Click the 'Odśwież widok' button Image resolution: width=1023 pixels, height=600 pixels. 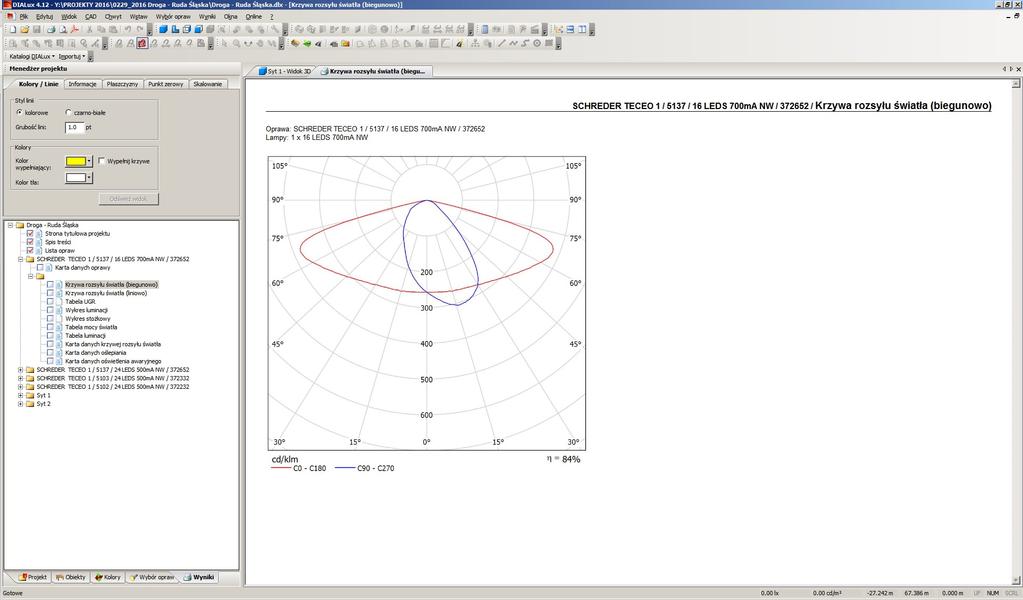click(129, 198)
